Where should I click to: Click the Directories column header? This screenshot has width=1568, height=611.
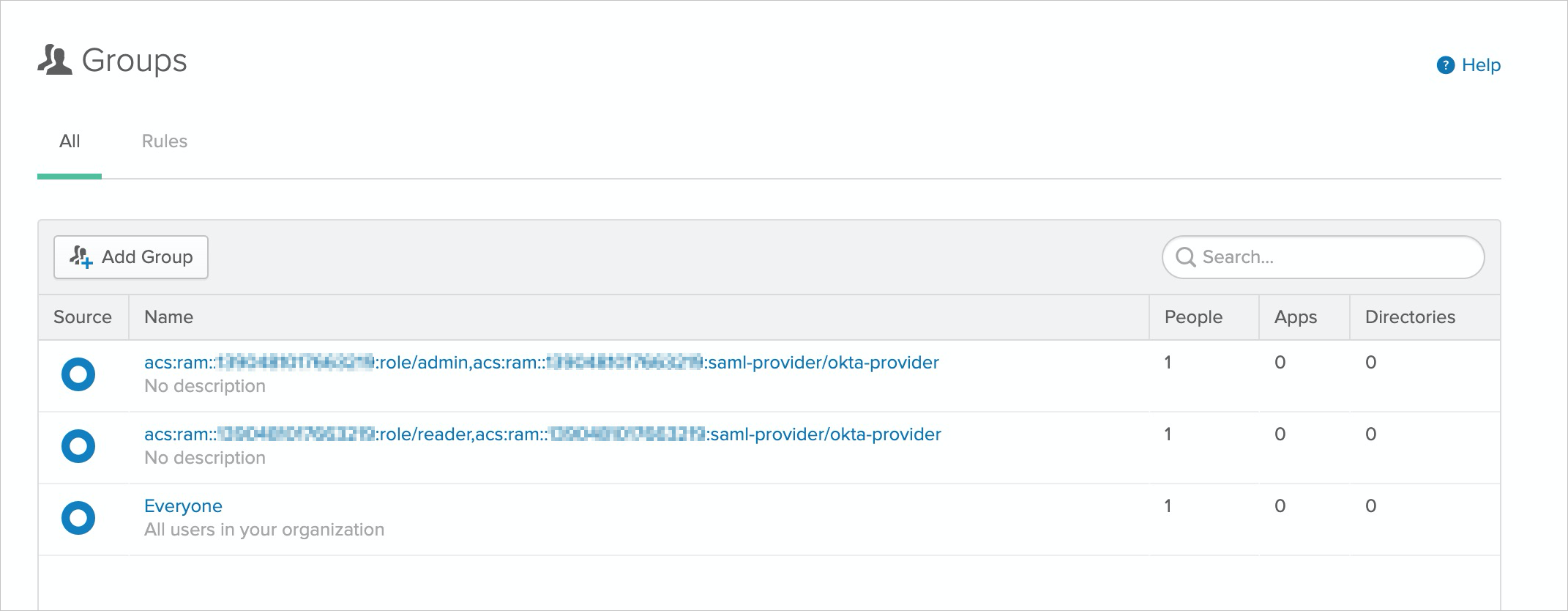pyautogui.click(x=1410, y=317)
